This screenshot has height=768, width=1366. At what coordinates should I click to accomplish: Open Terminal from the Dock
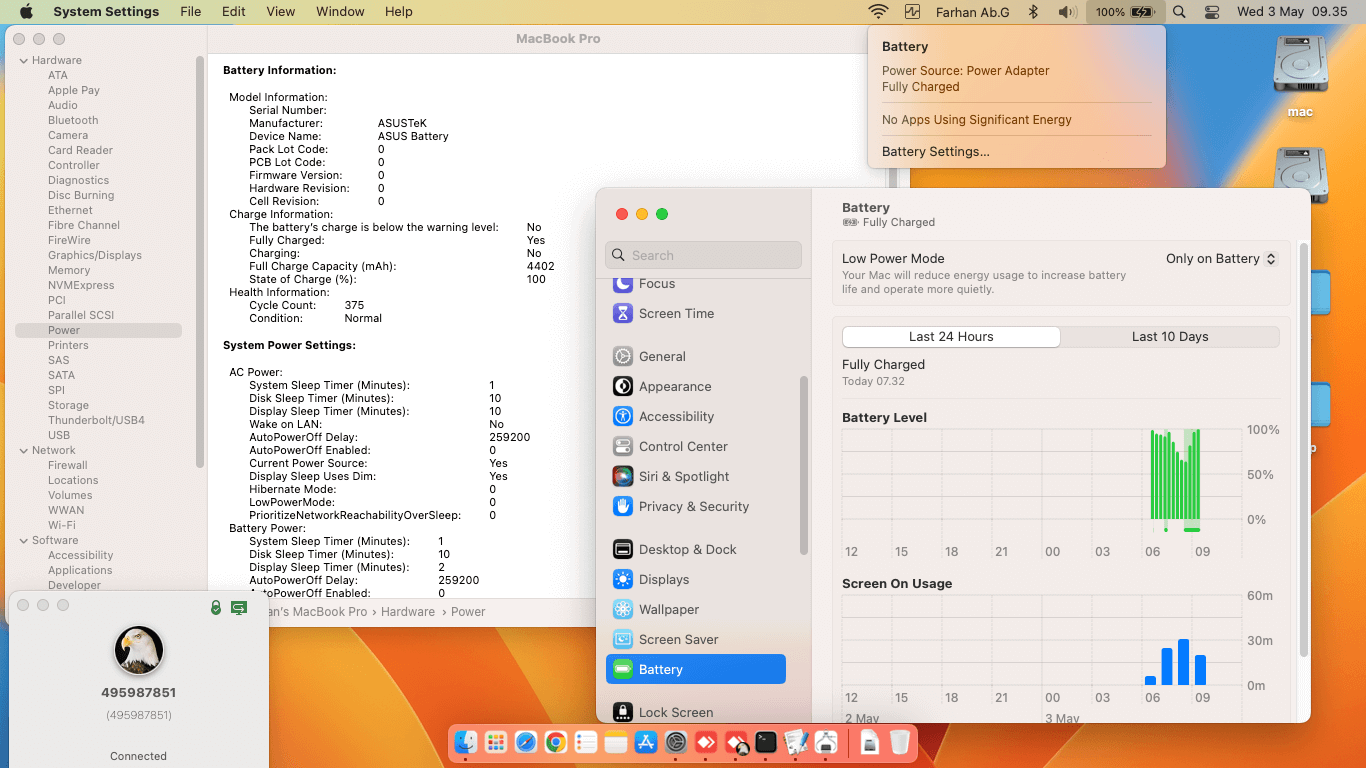pyautogui.click(x=766, y=742)
